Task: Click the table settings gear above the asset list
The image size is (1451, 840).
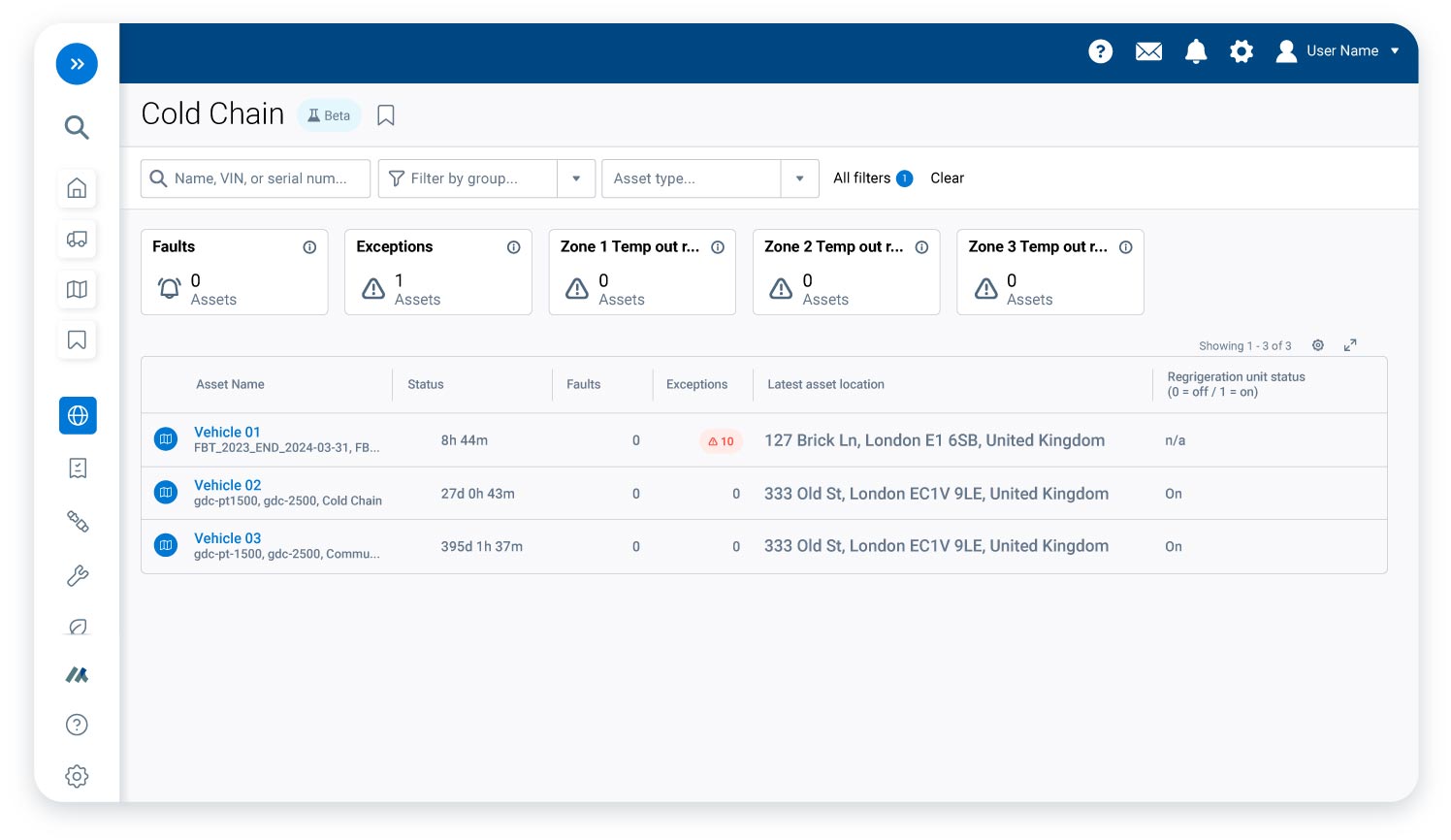Action: coord(1318,345)
